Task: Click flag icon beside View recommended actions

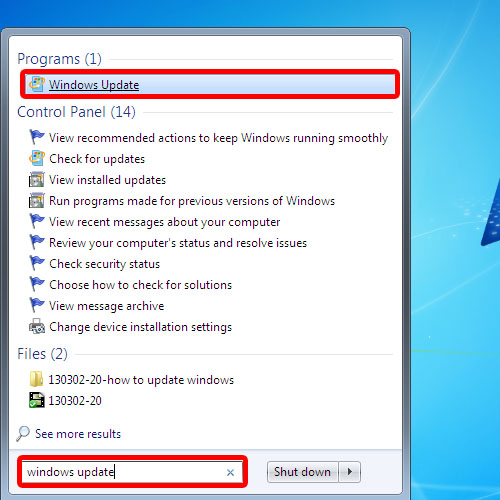Action: 37,137
